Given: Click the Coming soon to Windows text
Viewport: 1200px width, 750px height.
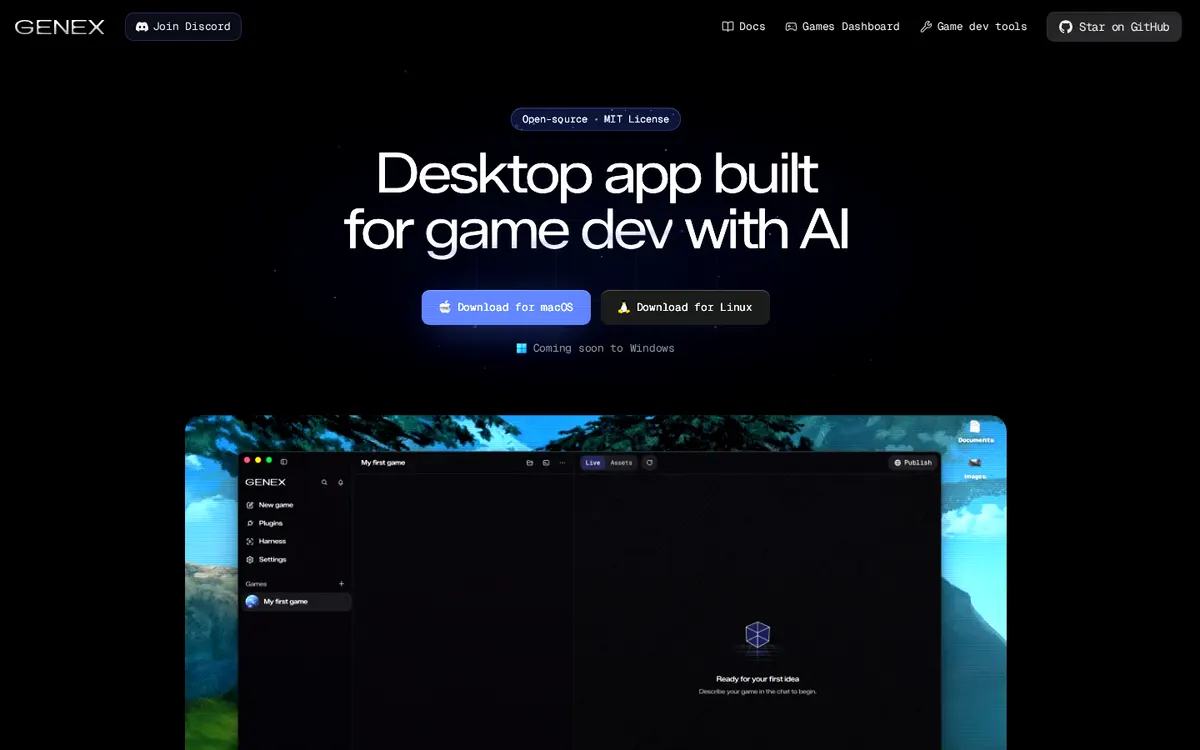Looking at the screenshot, I should [596, 348].
